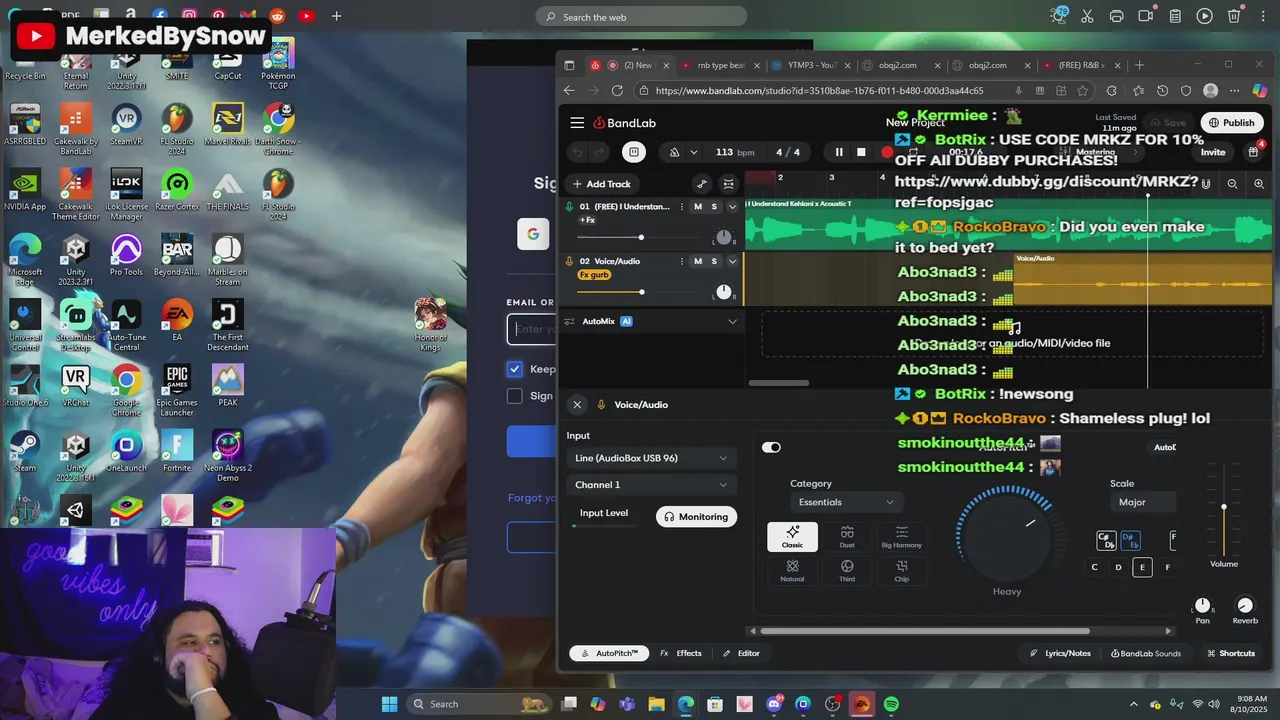Click the Invite button
This screenshot has width=1280, height=720.
1213,152
